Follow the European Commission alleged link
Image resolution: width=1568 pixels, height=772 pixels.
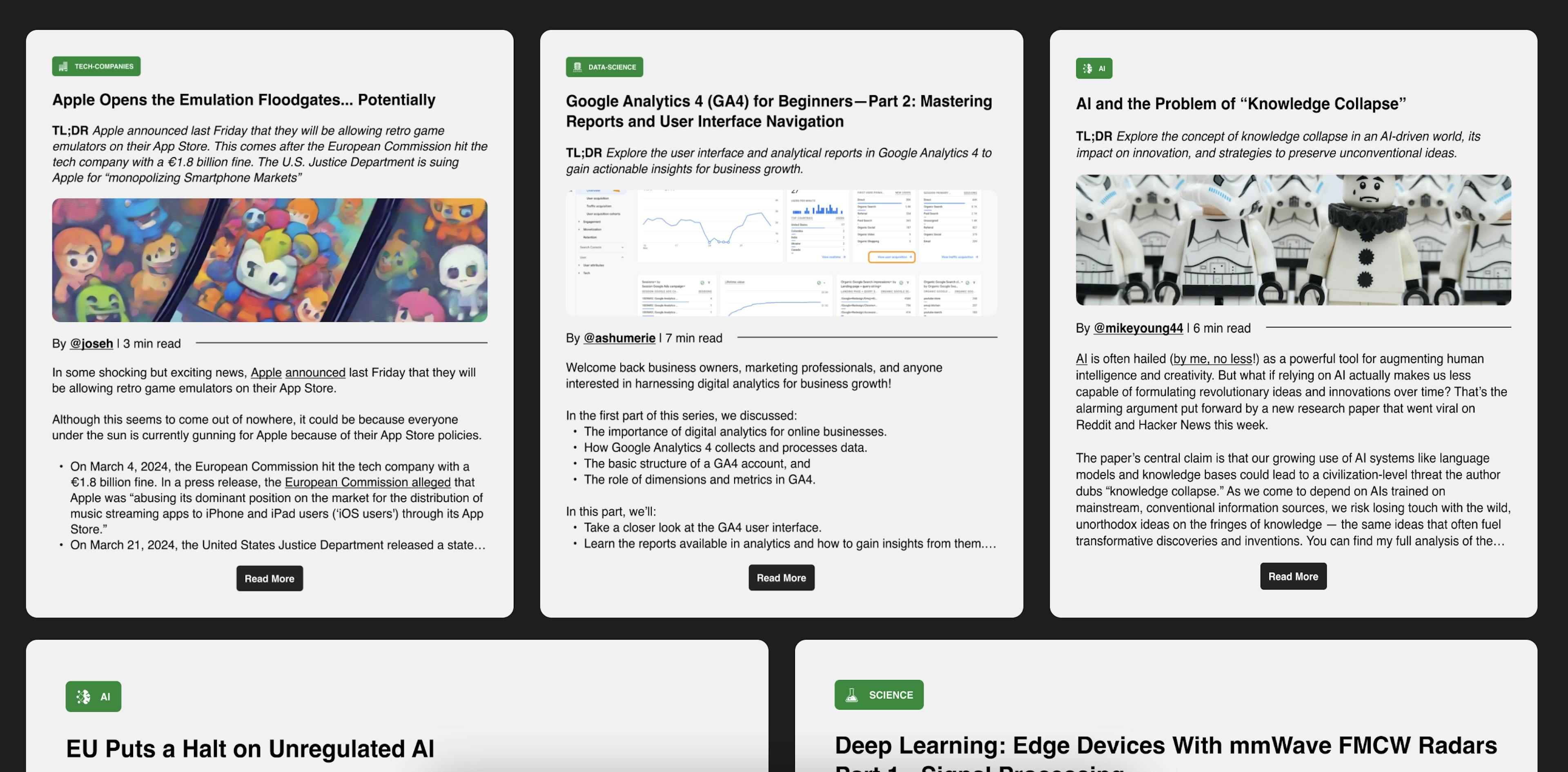[367, 482]
